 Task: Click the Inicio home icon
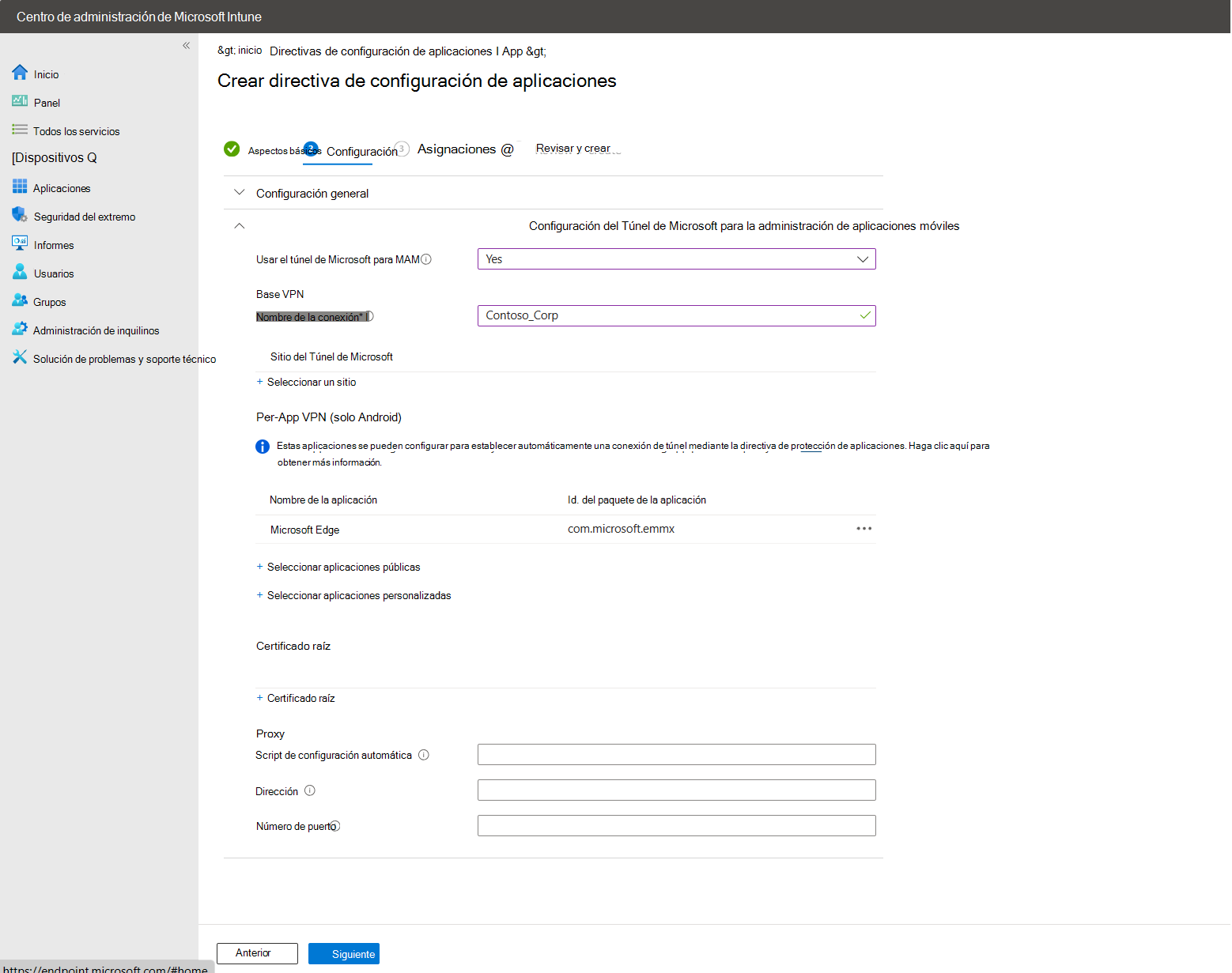[x=20, y=73]
